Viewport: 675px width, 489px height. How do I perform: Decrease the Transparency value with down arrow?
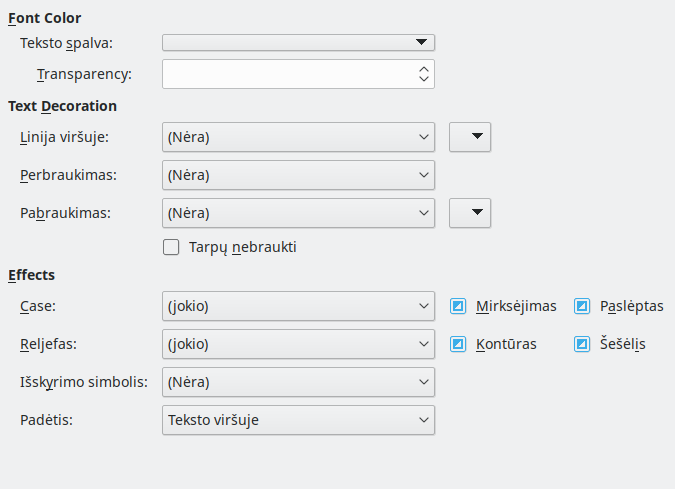pyautogui.click(x=424, y=80)
